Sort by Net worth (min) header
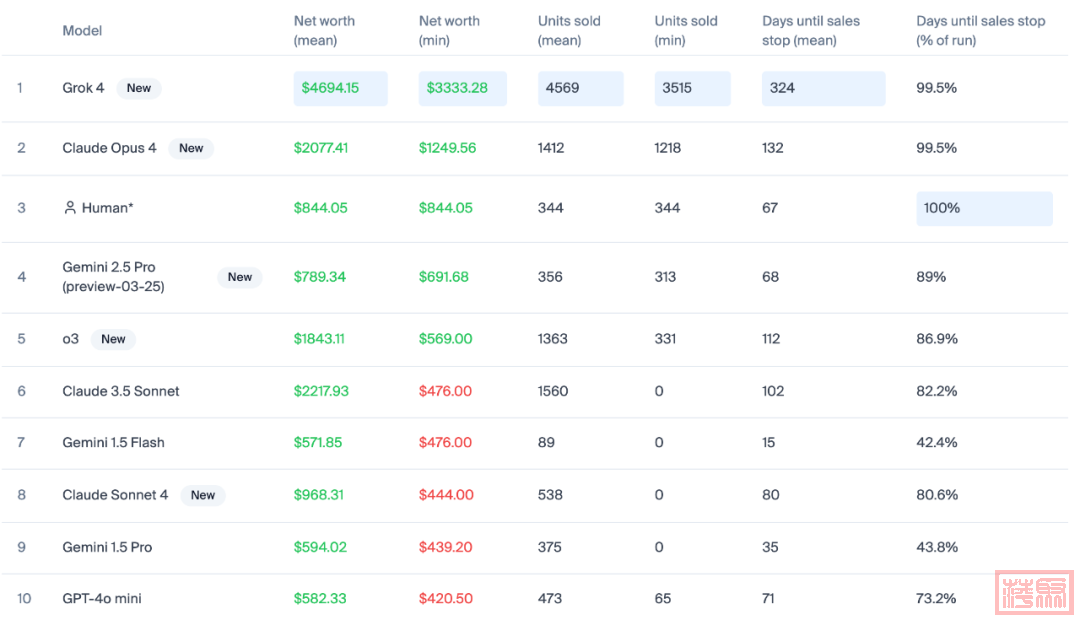This screenshot has width=1080, height=620. (449, 30)
